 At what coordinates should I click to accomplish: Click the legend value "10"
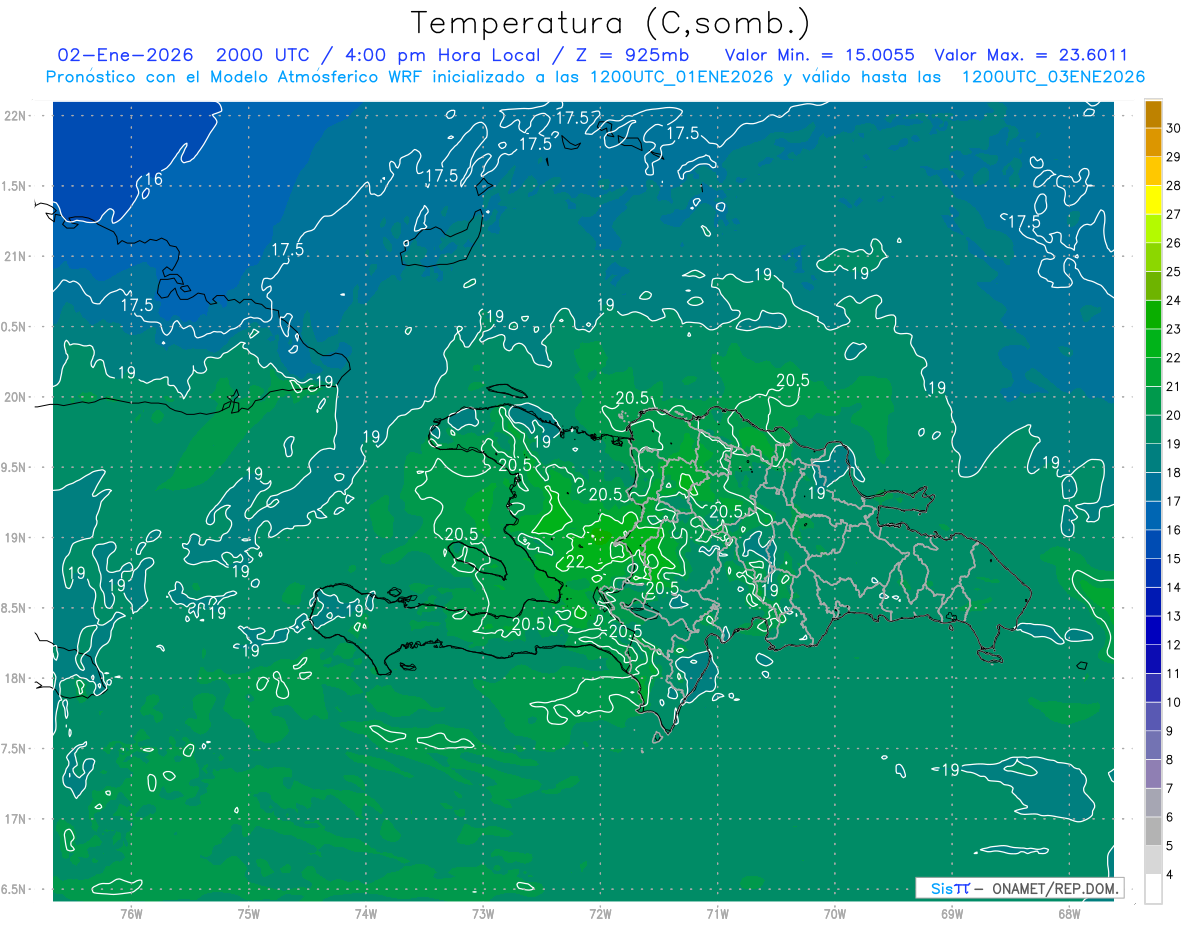pos(1173,703)
